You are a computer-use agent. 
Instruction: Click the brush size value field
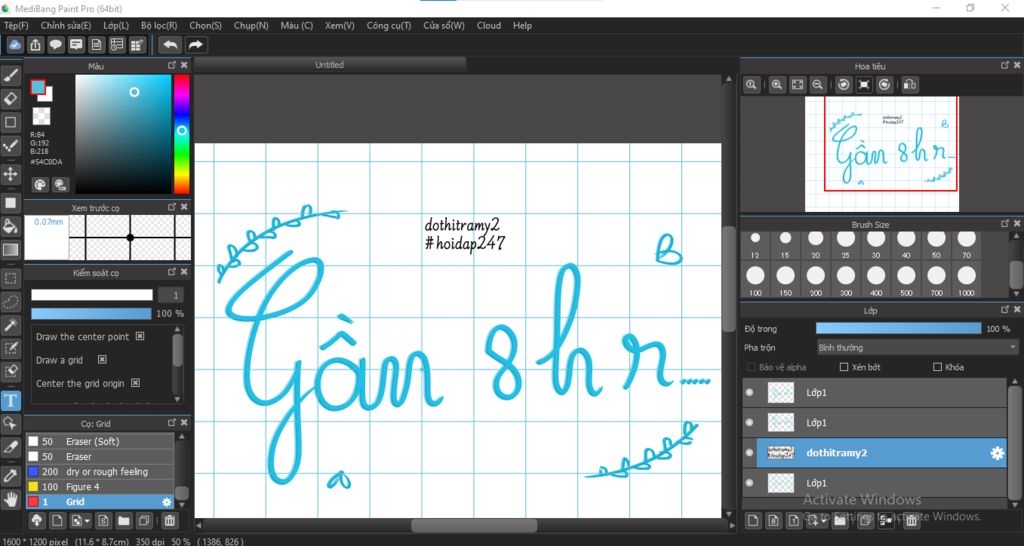tap(170, 295)
